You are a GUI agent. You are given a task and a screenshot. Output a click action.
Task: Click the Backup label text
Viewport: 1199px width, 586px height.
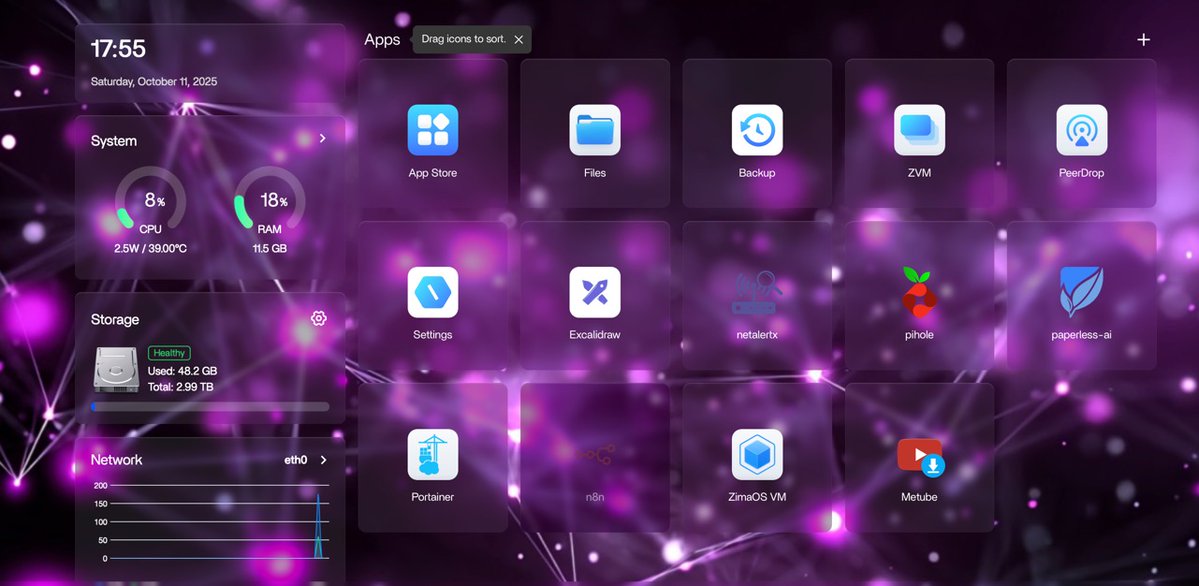coord(757,173)
